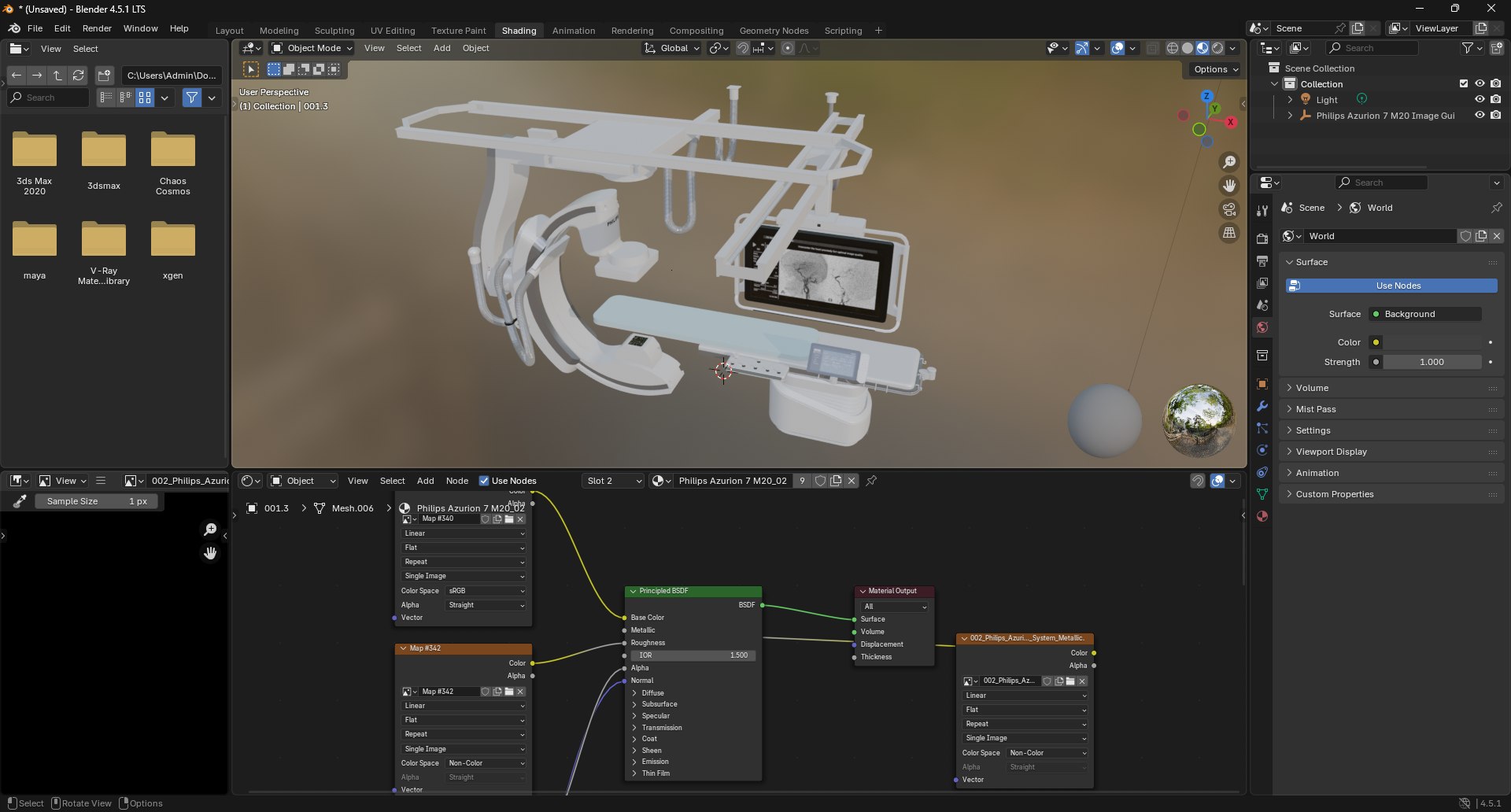Toggle viewport gizmos display

pos(1082,48)
